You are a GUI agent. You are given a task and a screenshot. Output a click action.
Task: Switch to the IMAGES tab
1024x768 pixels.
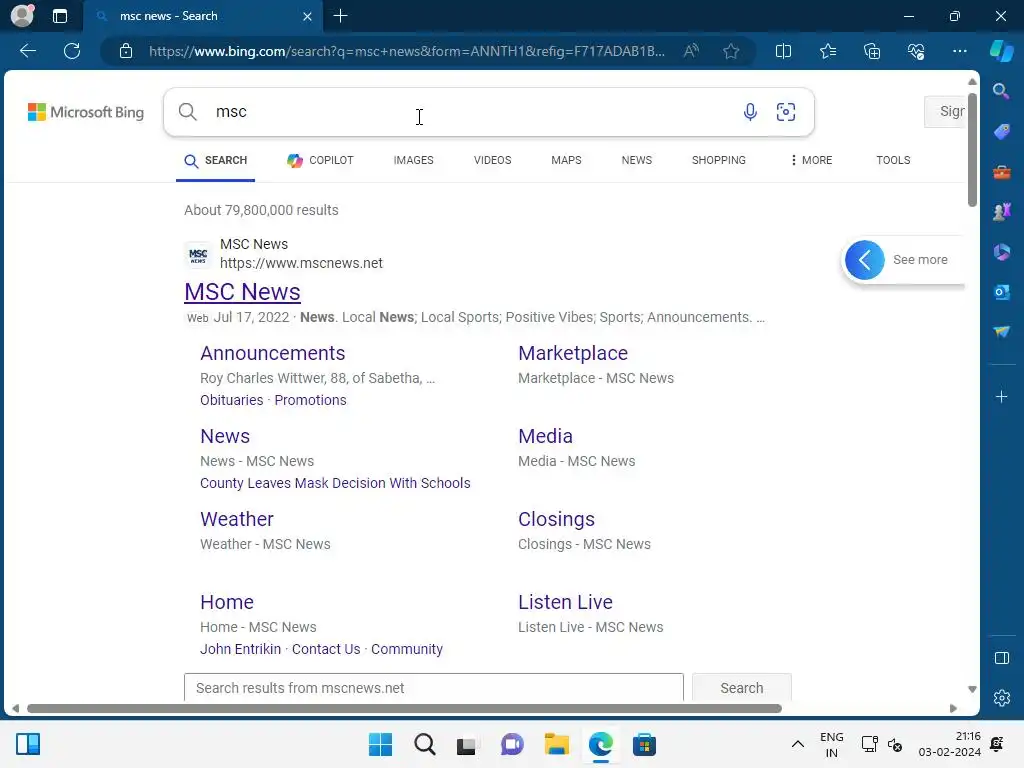point(413,160)
